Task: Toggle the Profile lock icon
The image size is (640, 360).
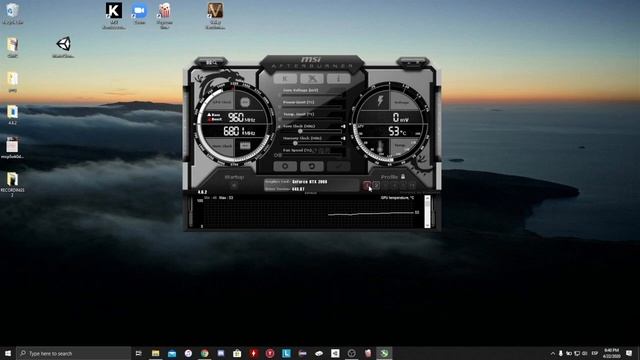Action: (x=403, y=177)
